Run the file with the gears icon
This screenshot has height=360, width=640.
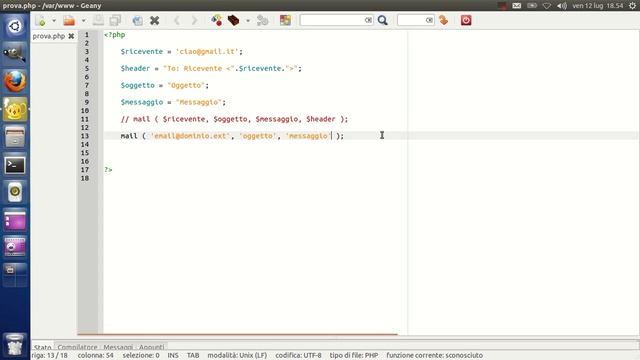[x=262, y=20]
